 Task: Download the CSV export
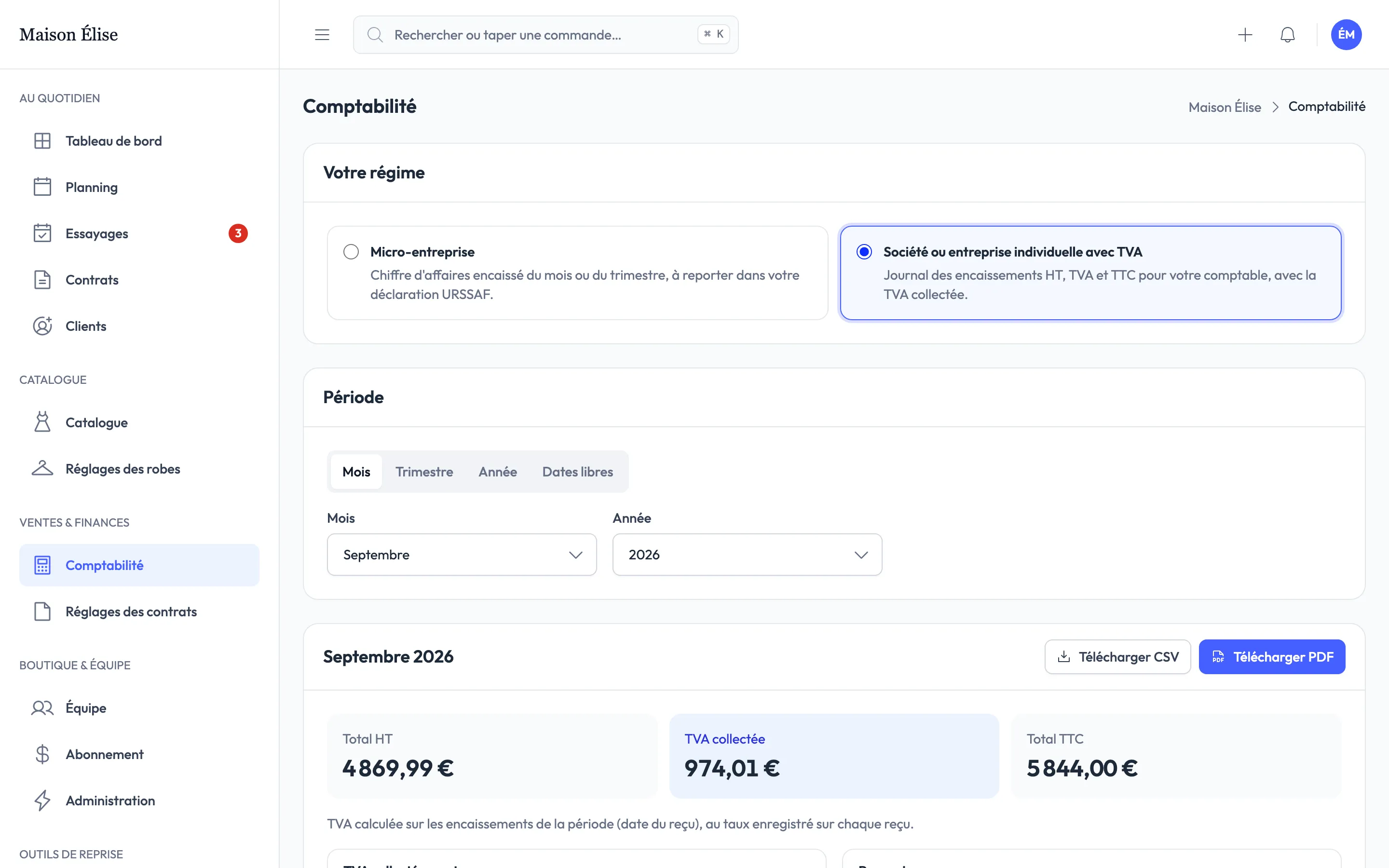(x=1117, y=657)
